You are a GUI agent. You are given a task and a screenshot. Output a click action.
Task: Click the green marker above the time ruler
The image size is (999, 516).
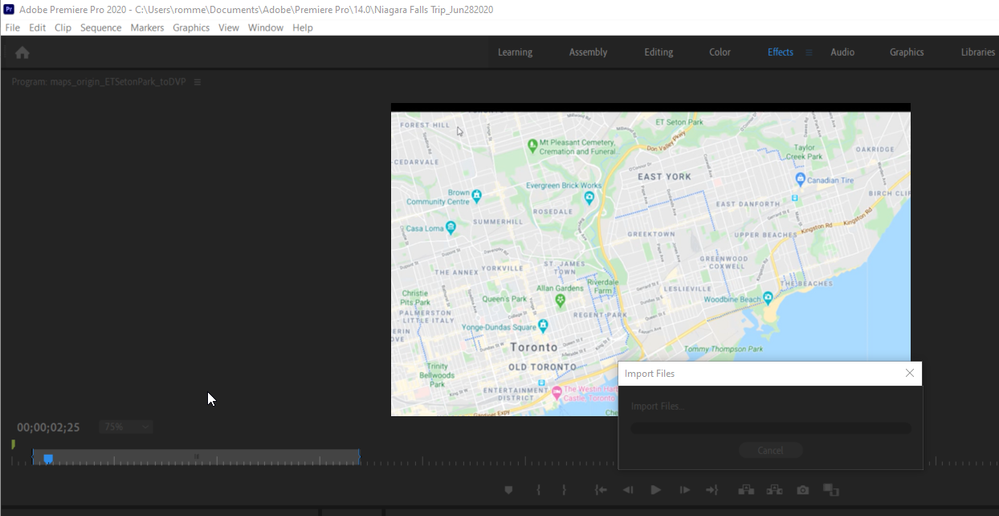(13, 443)
